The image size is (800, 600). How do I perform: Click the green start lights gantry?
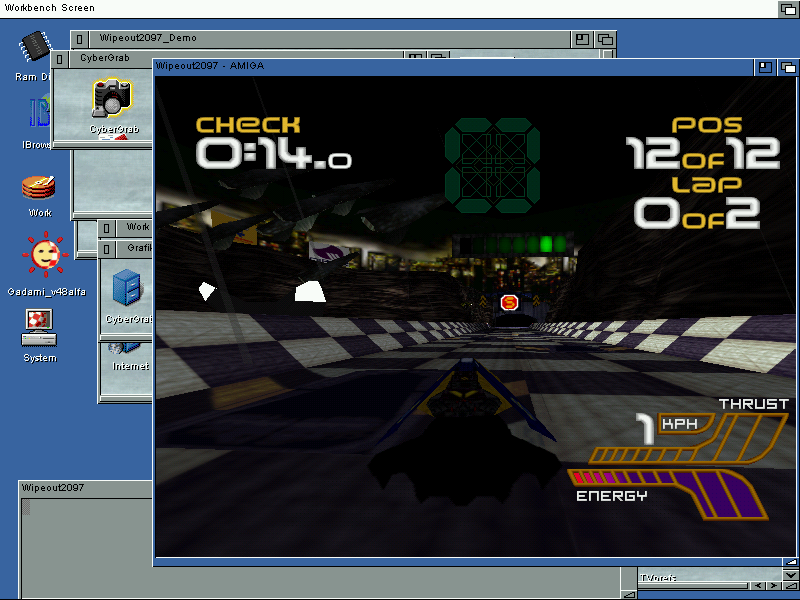coord(513,244)
